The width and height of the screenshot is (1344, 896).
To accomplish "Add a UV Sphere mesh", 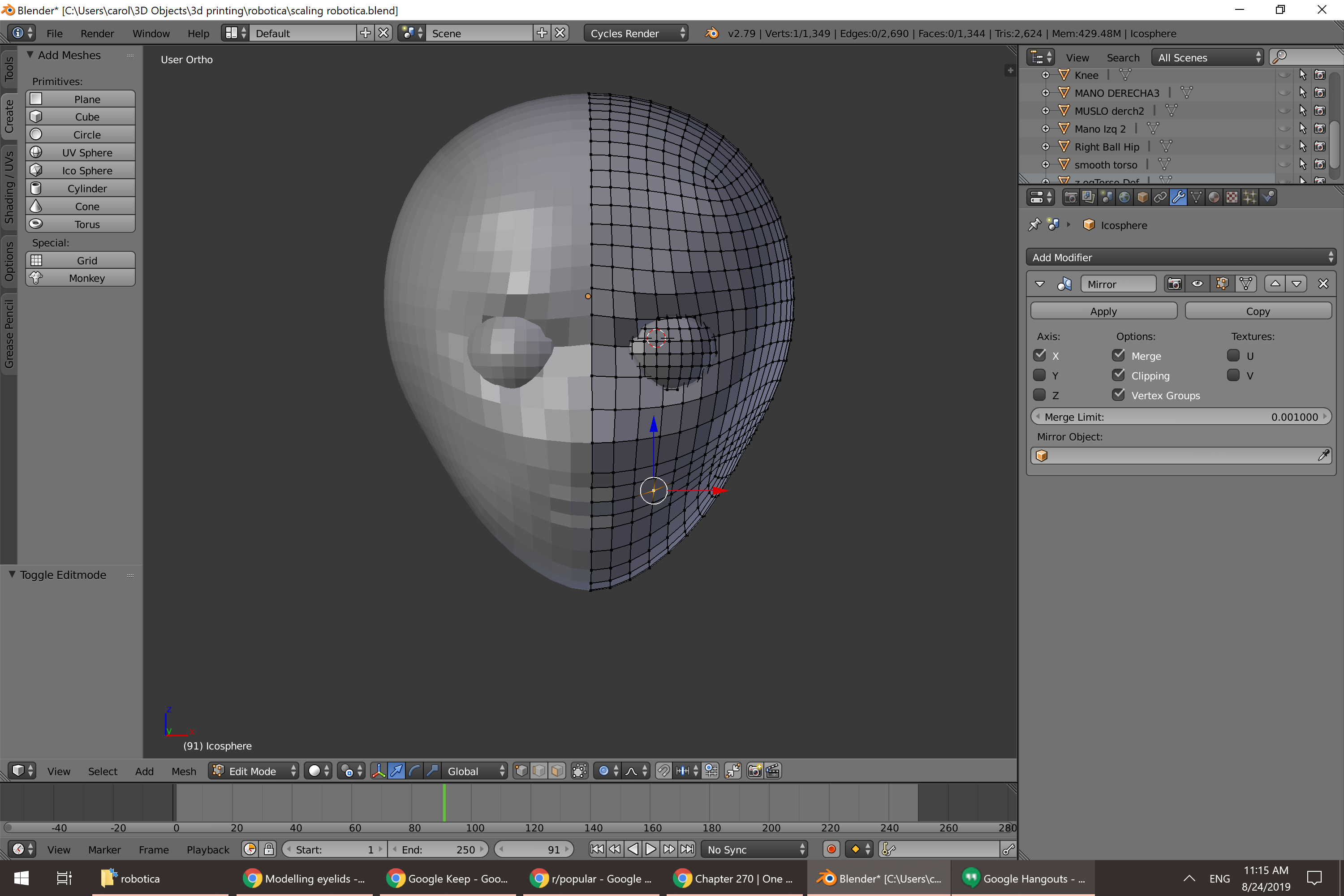I will 81,153.
